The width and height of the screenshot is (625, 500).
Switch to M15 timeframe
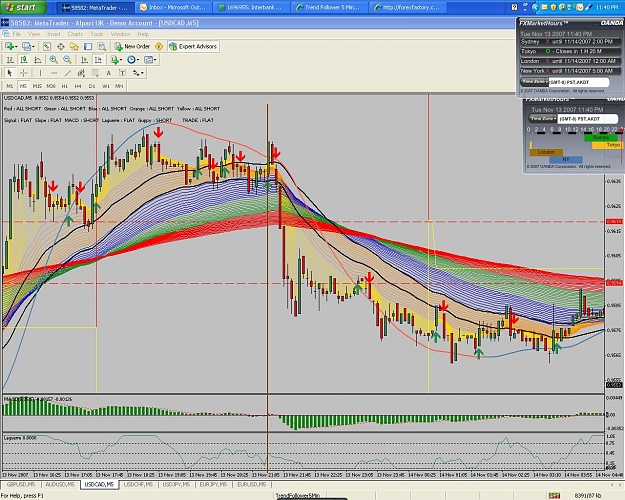(x=37, y=86)
